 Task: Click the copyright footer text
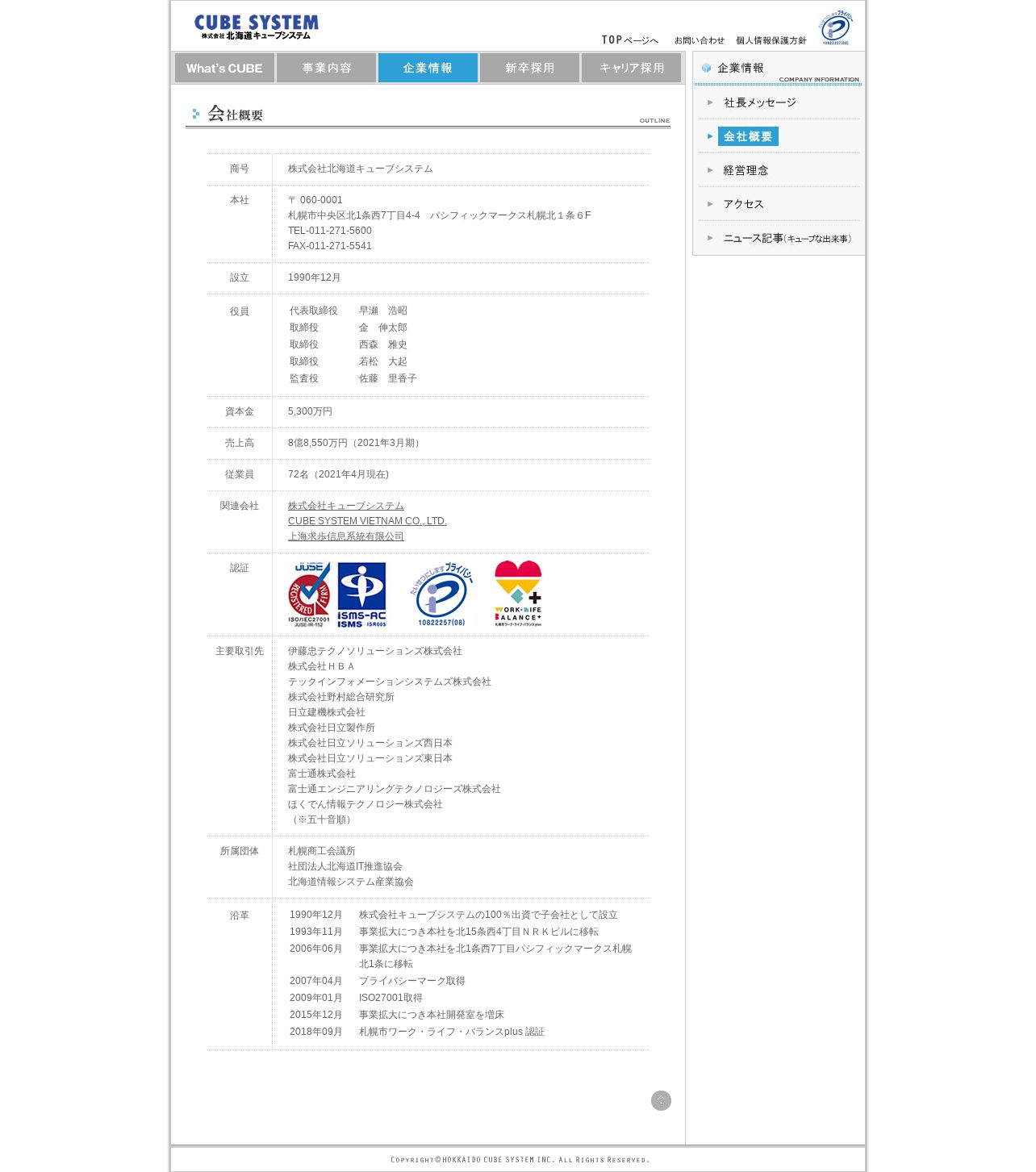point(520,1160)
